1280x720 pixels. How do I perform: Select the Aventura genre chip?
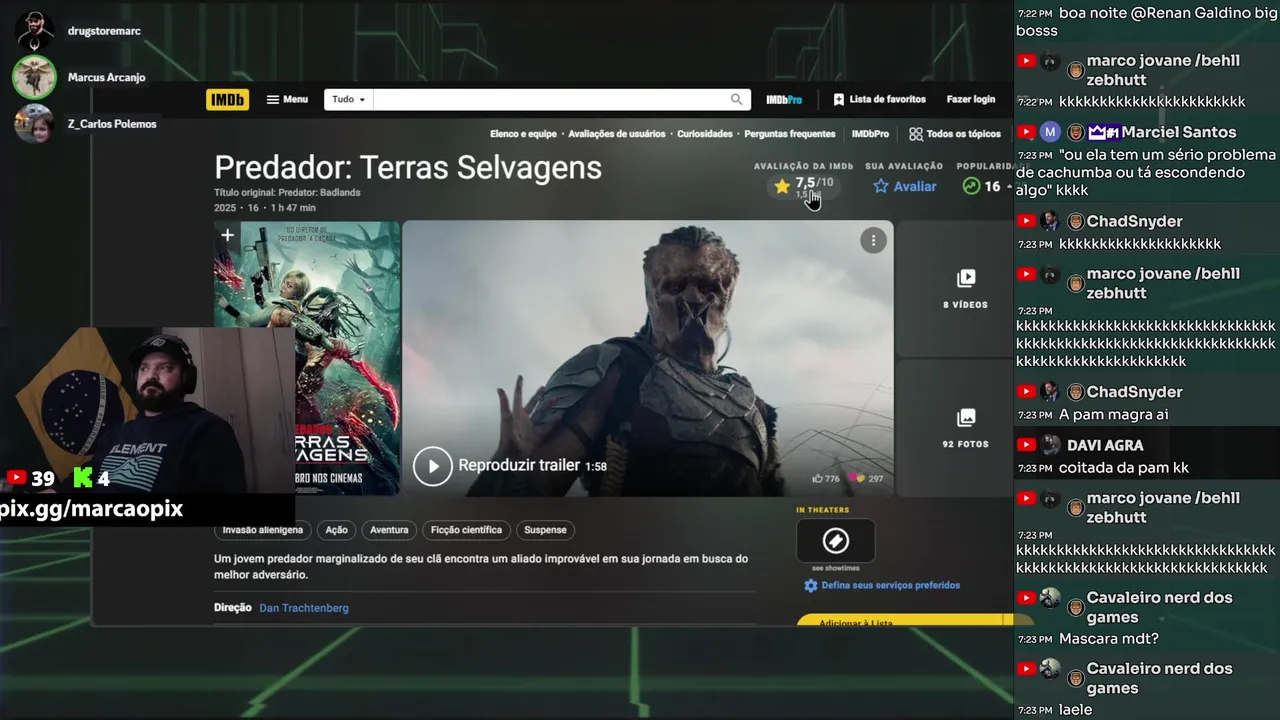tap(389, 530)
